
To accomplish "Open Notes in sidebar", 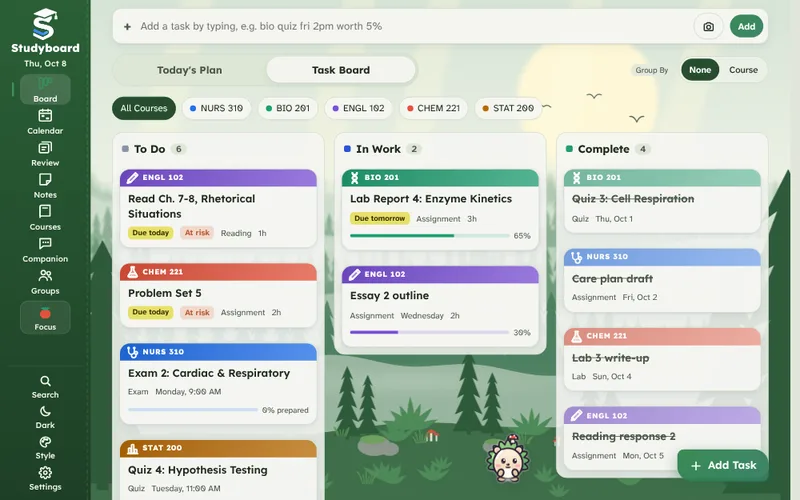I will click(x=45, y=186).
